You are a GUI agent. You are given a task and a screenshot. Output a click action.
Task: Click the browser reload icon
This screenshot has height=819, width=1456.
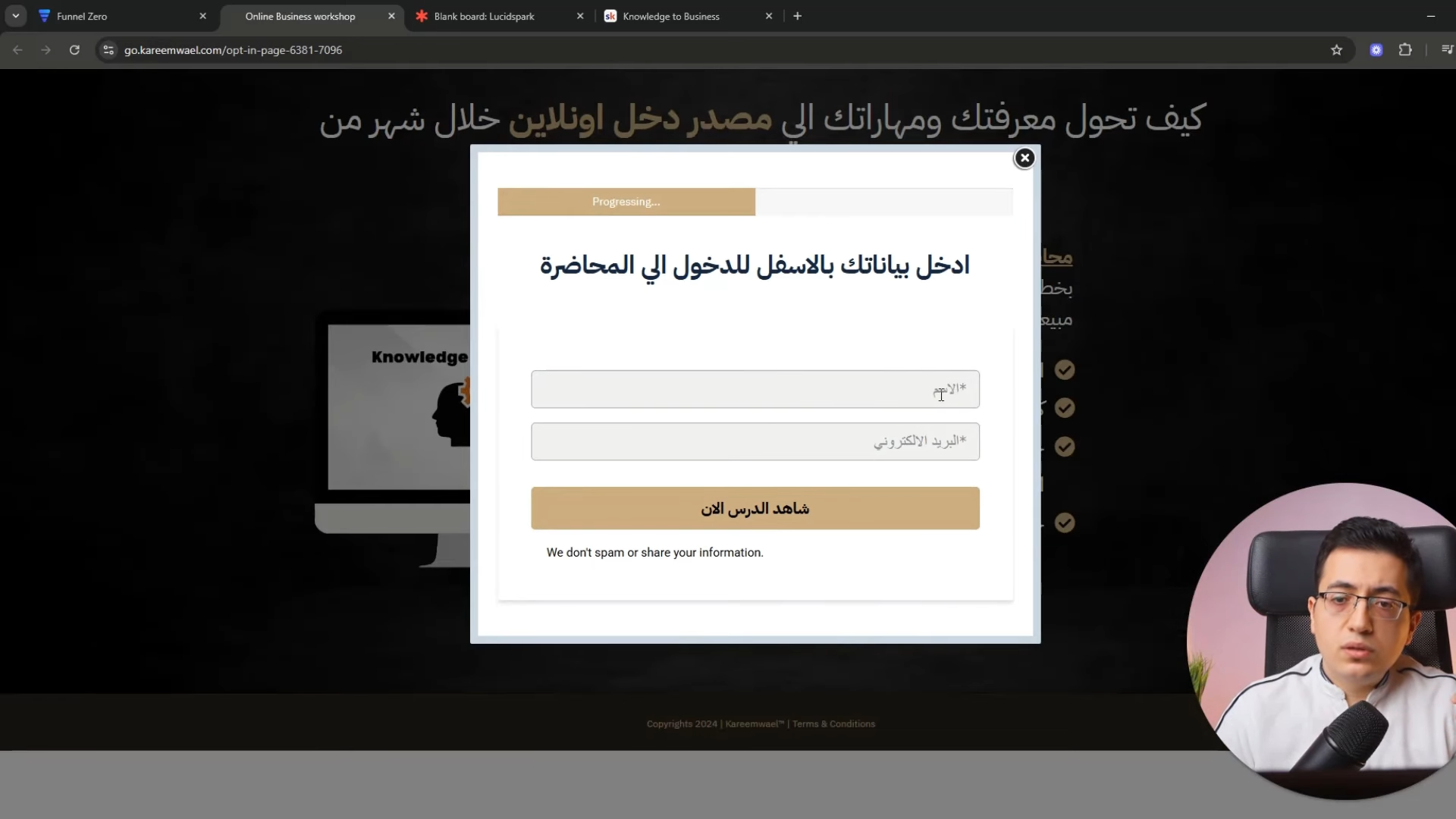click(74, 50)
